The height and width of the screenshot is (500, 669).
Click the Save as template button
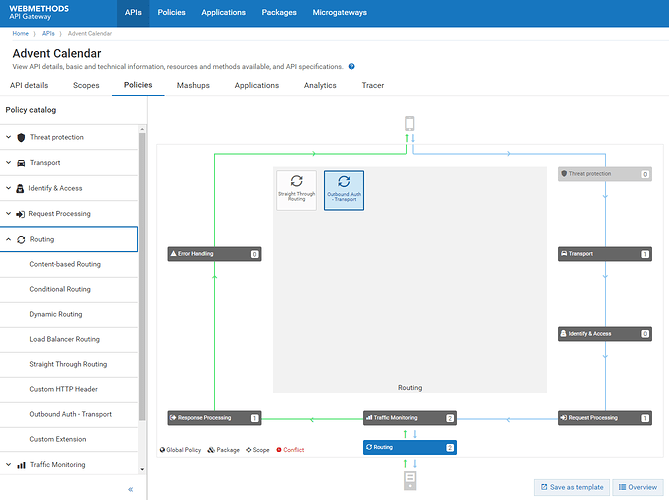(x=570, y=487)
